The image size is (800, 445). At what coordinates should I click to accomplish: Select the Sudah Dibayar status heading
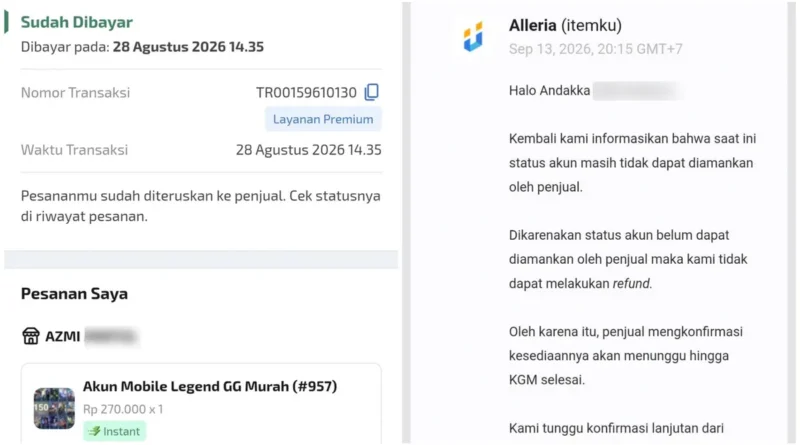(77, 22)
